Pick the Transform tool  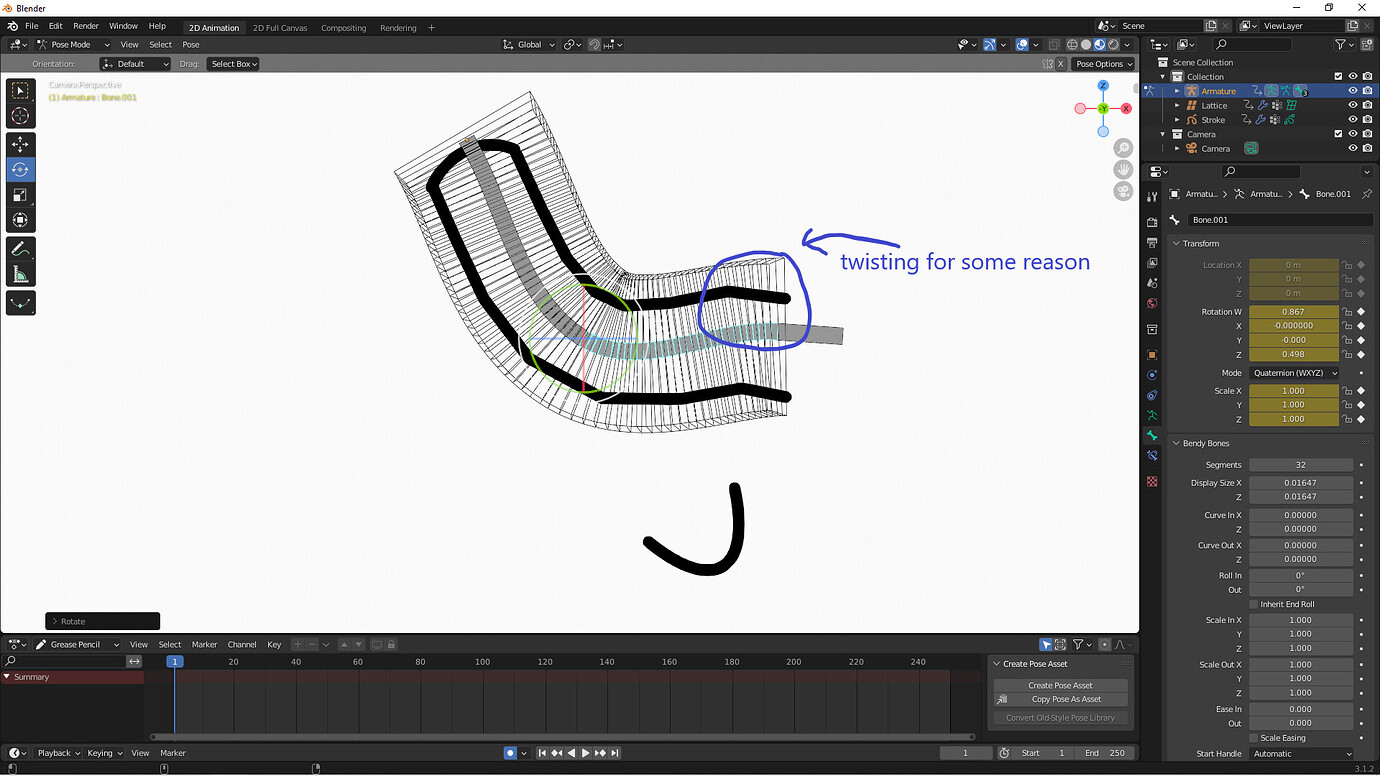pyautogui.click(x=20, y=220)
